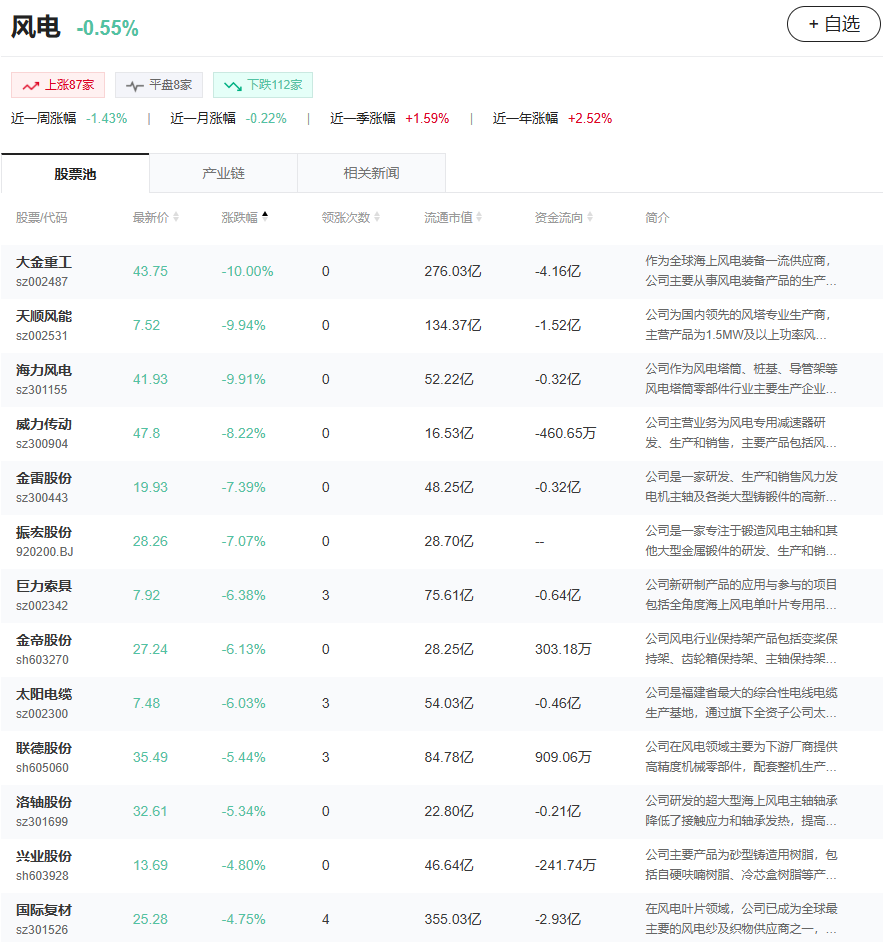Select market value 276.03亿
883x942 pixels.
(x=453, y=272)
